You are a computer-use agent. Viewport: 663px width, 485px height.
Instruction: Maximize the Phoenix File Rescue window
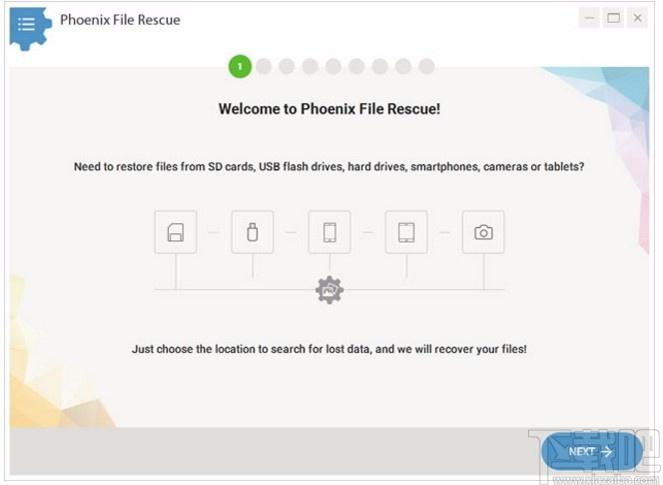tap(614, 18)
